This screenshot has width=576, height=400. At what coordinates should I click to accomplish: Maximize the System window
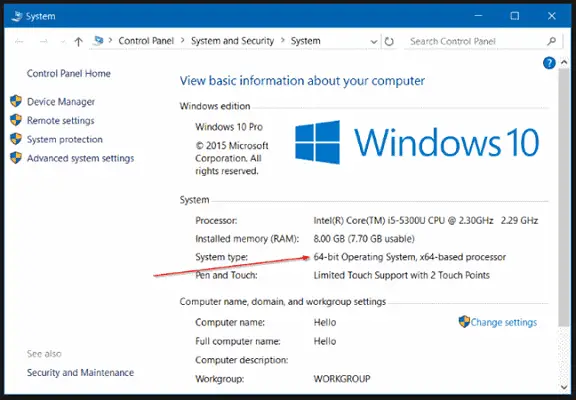tap(515, 16)
